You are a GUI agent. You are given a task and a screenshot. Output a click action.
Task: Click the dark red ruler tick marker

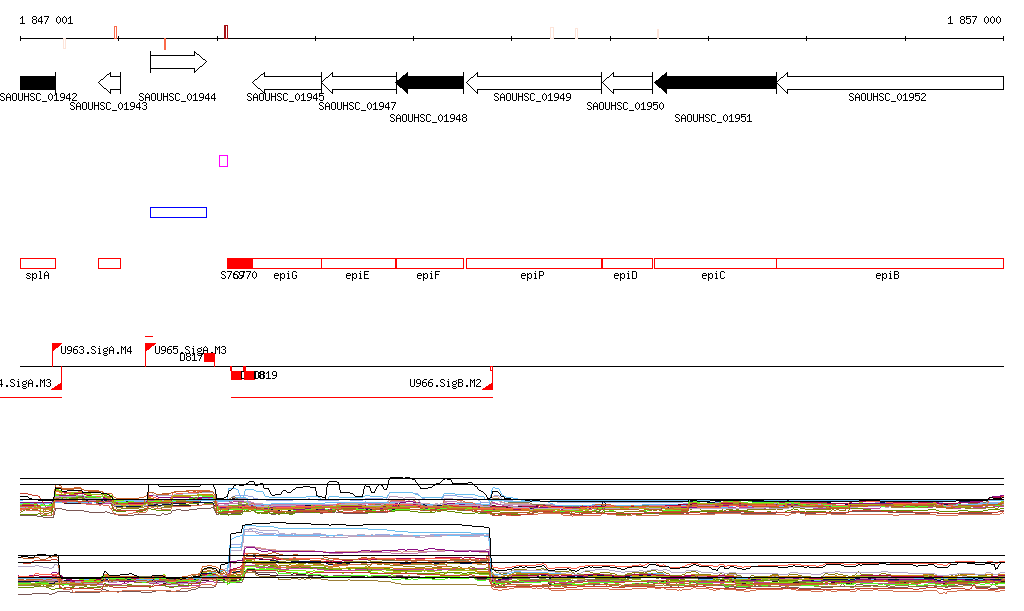(x=226, y=32)
